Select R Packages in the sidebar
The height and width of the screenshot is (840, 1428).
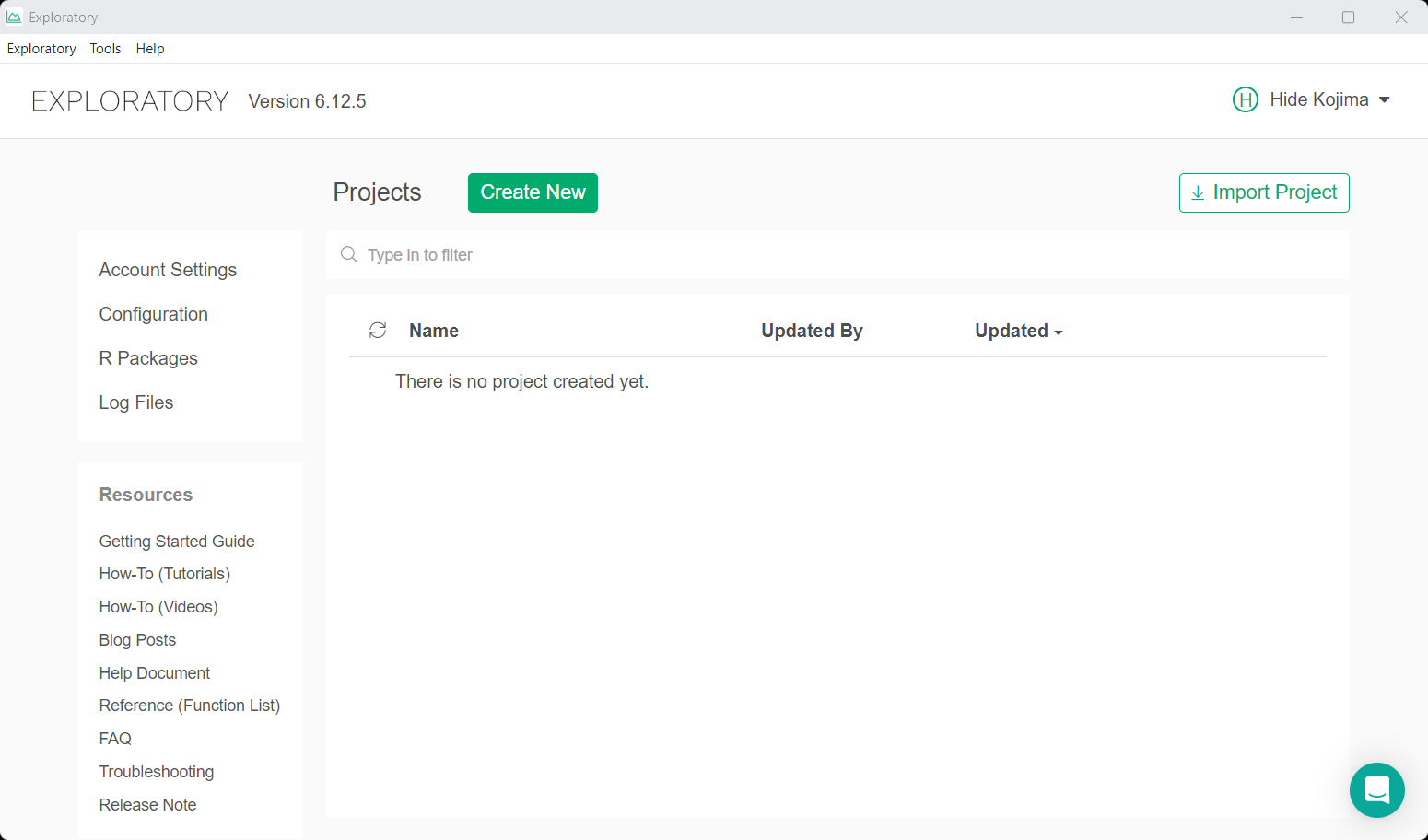pyautogui.click(x=148, y=358)
